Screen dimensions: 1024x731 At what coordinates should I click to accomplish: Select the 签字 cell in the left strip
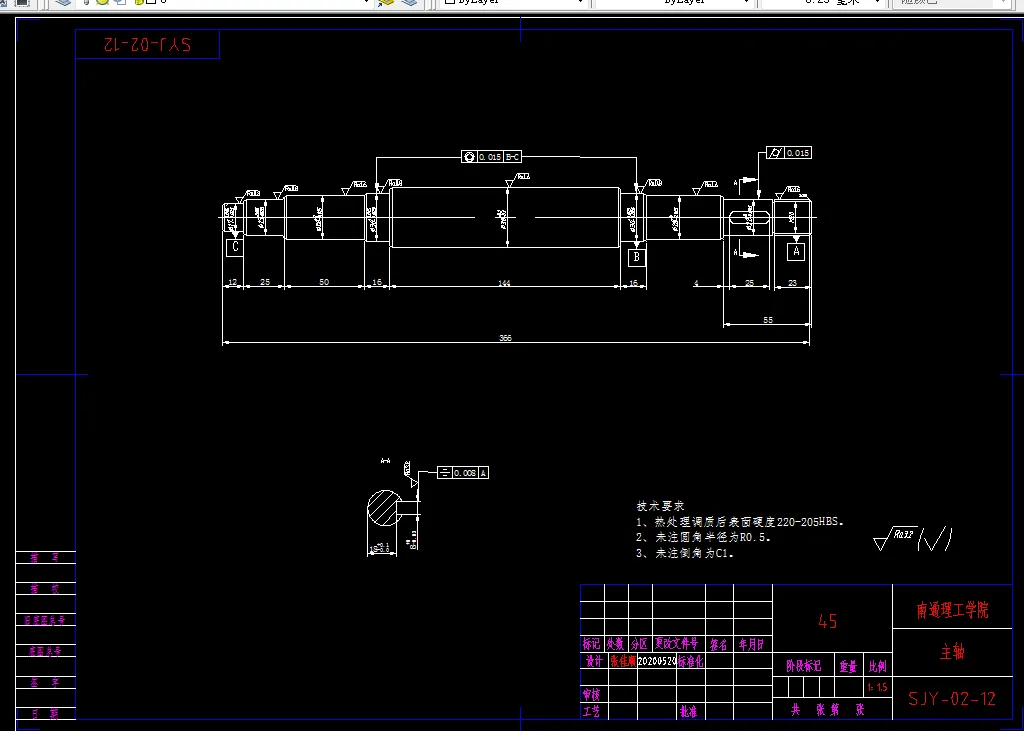(45, 683)
